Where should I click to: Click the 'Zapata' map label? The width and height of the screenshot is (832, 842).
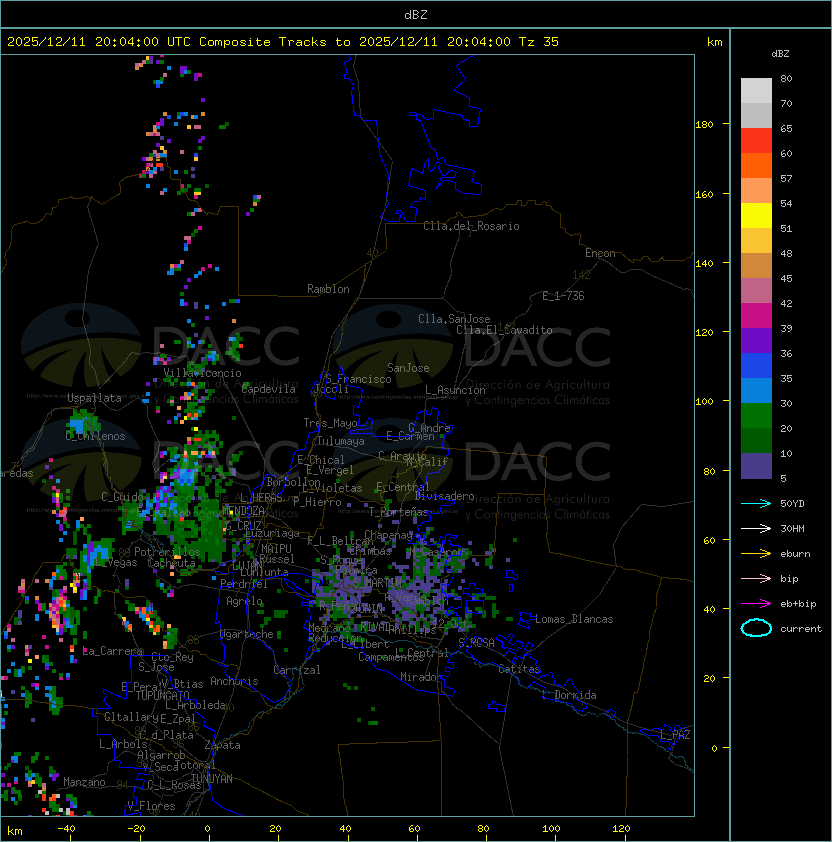[222, 745]
